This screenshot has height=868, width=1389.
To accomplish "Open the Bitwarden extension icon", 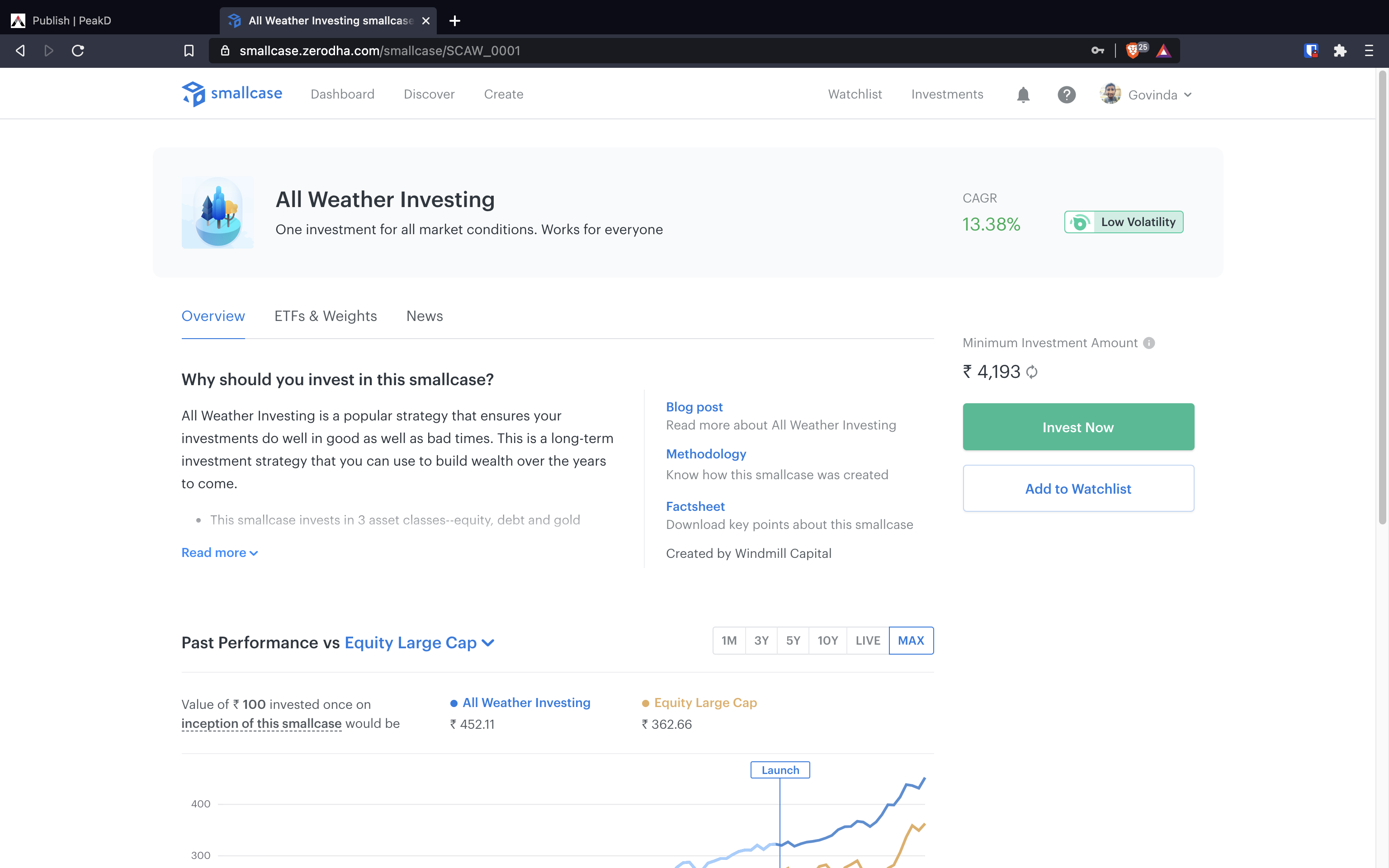I will point(1311,51).
